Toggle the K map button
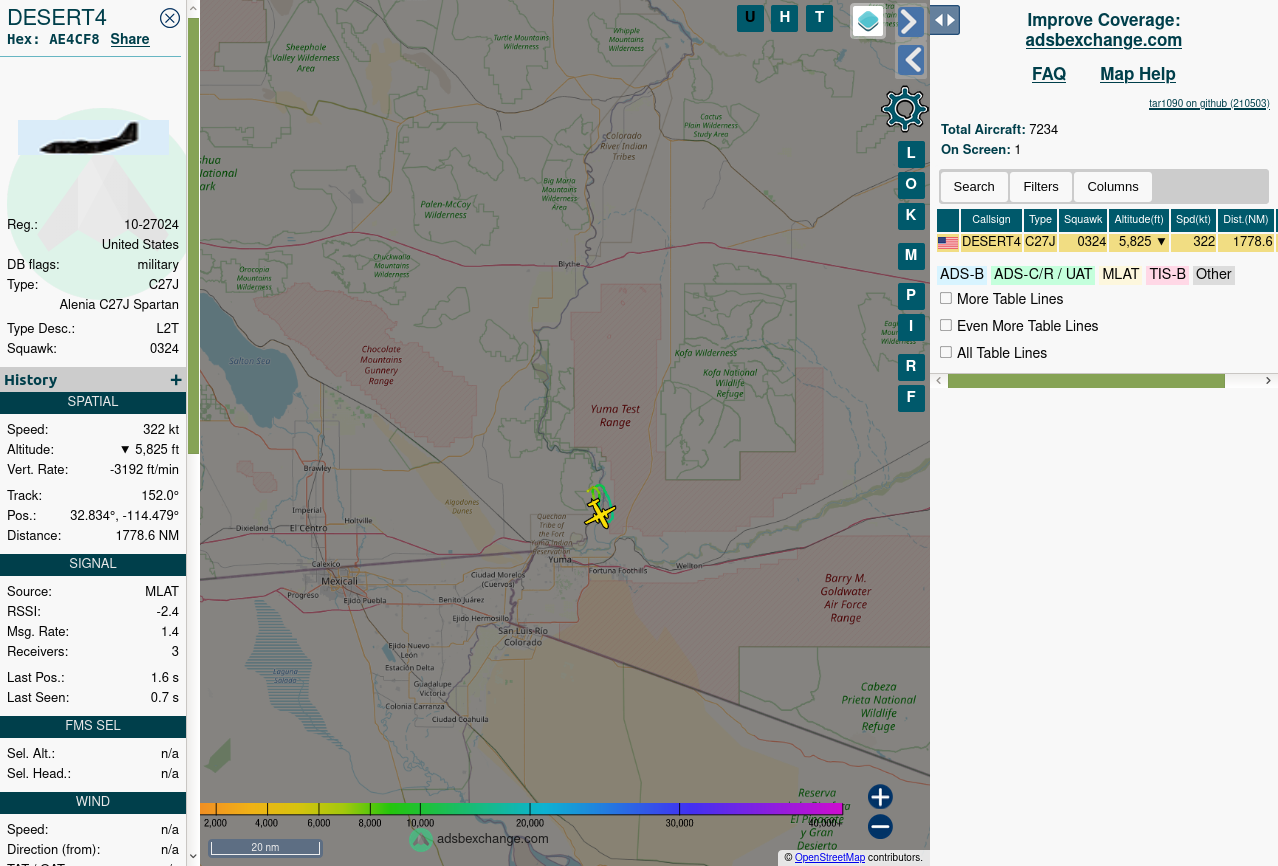1278x866 pixels. point(911,216)
